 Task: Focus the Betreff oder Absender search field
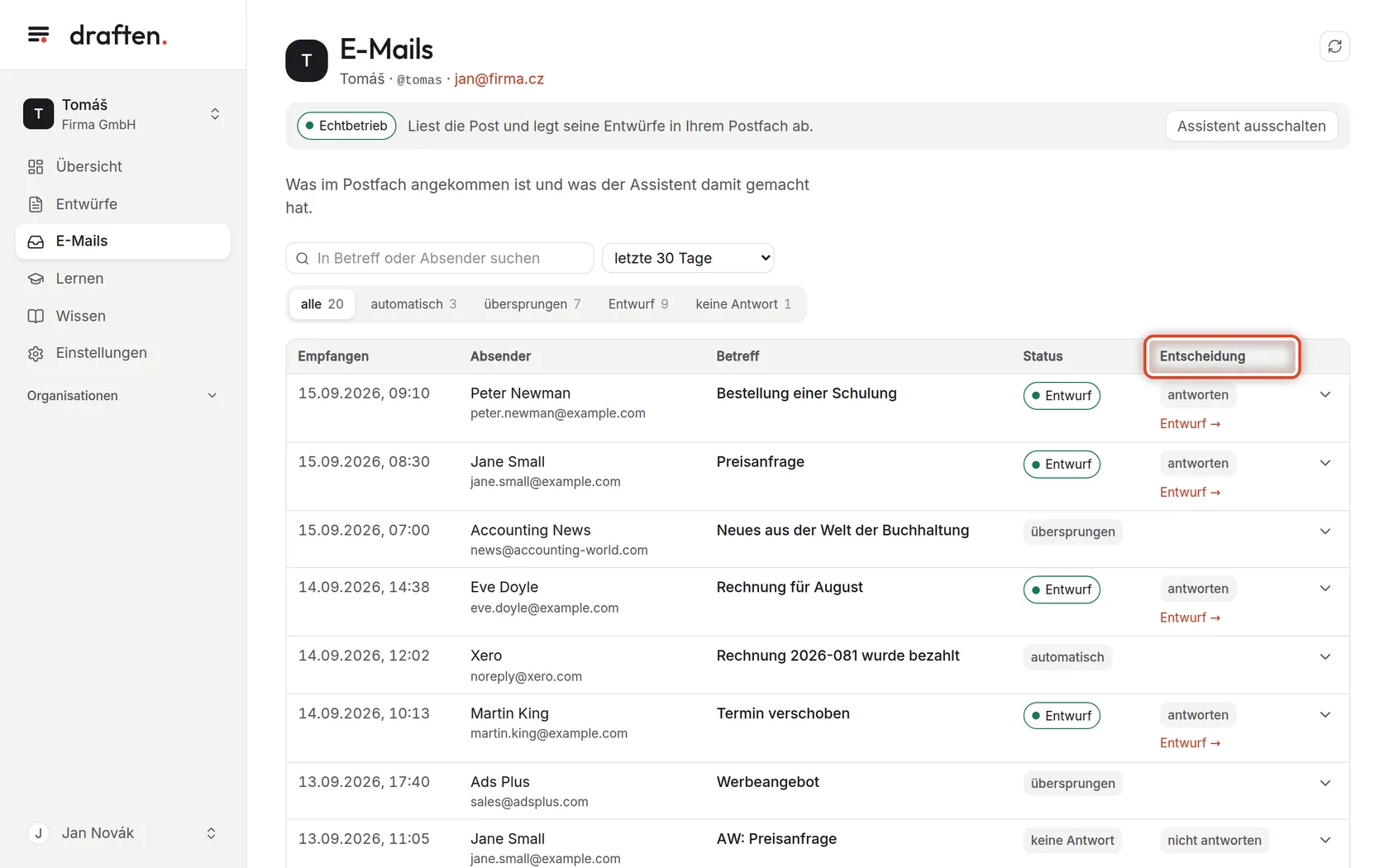tap(440, 258)
